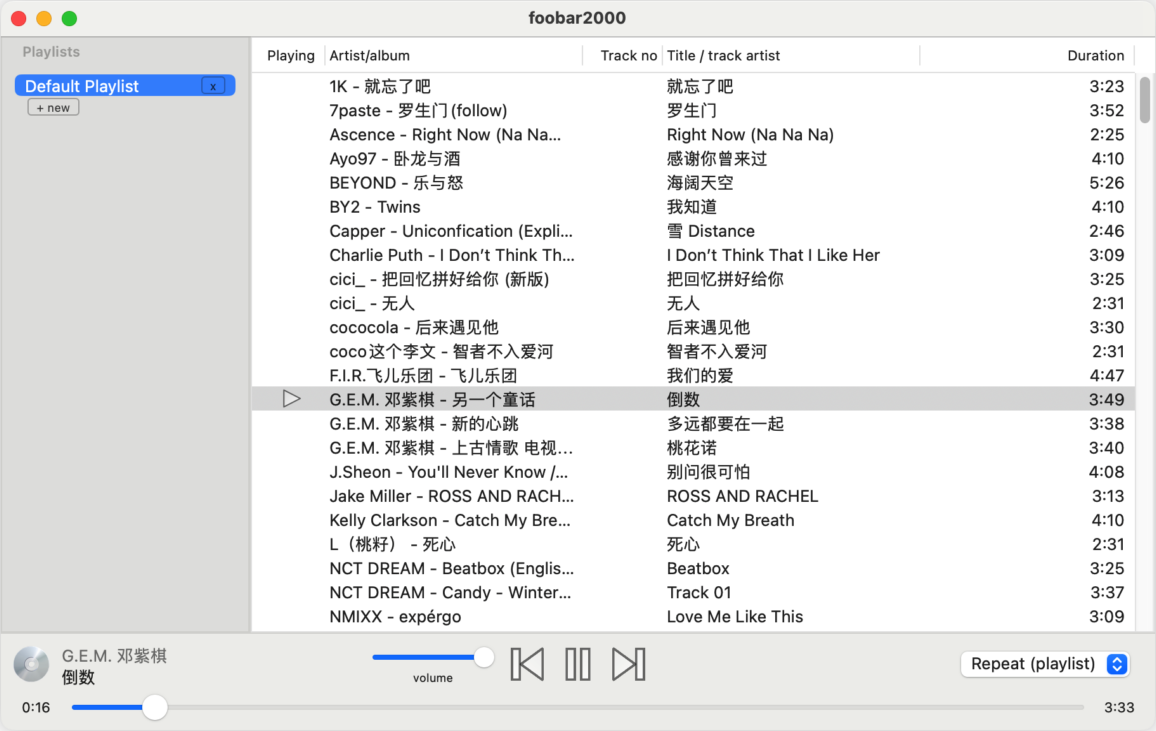Image resolution: width=1156 pixels, height=731 pixels.
Task: Click the elapsed time 0:16
Action: point(35,707)
